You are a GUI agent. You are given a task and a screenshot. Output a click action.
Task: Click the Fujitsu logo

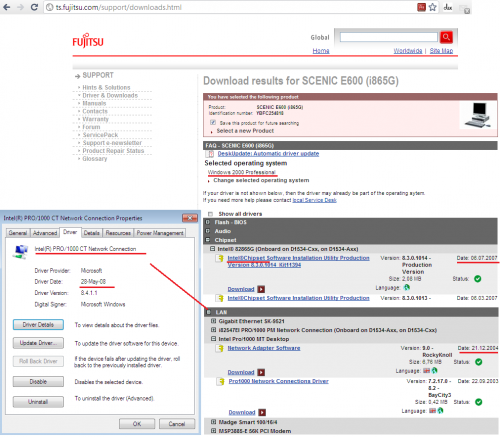coord(88,41)
